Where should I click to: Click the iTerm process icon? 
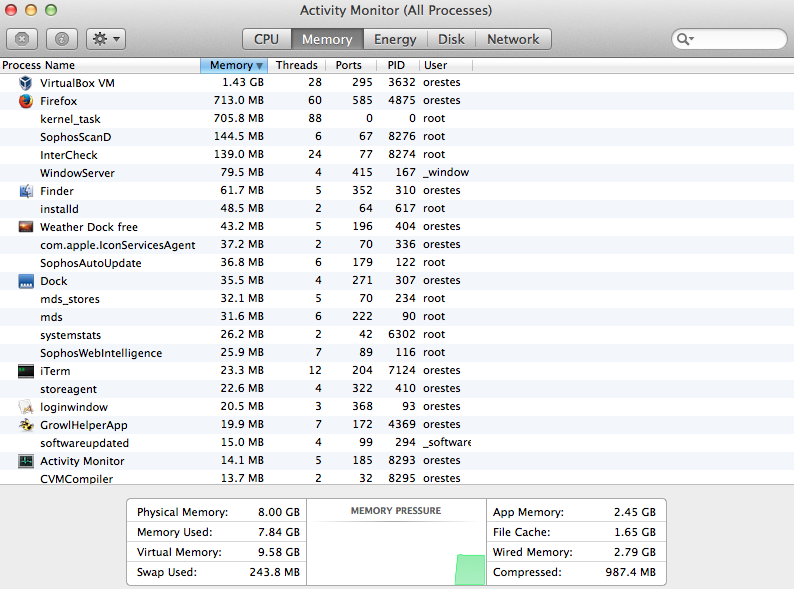pos(26,371)
